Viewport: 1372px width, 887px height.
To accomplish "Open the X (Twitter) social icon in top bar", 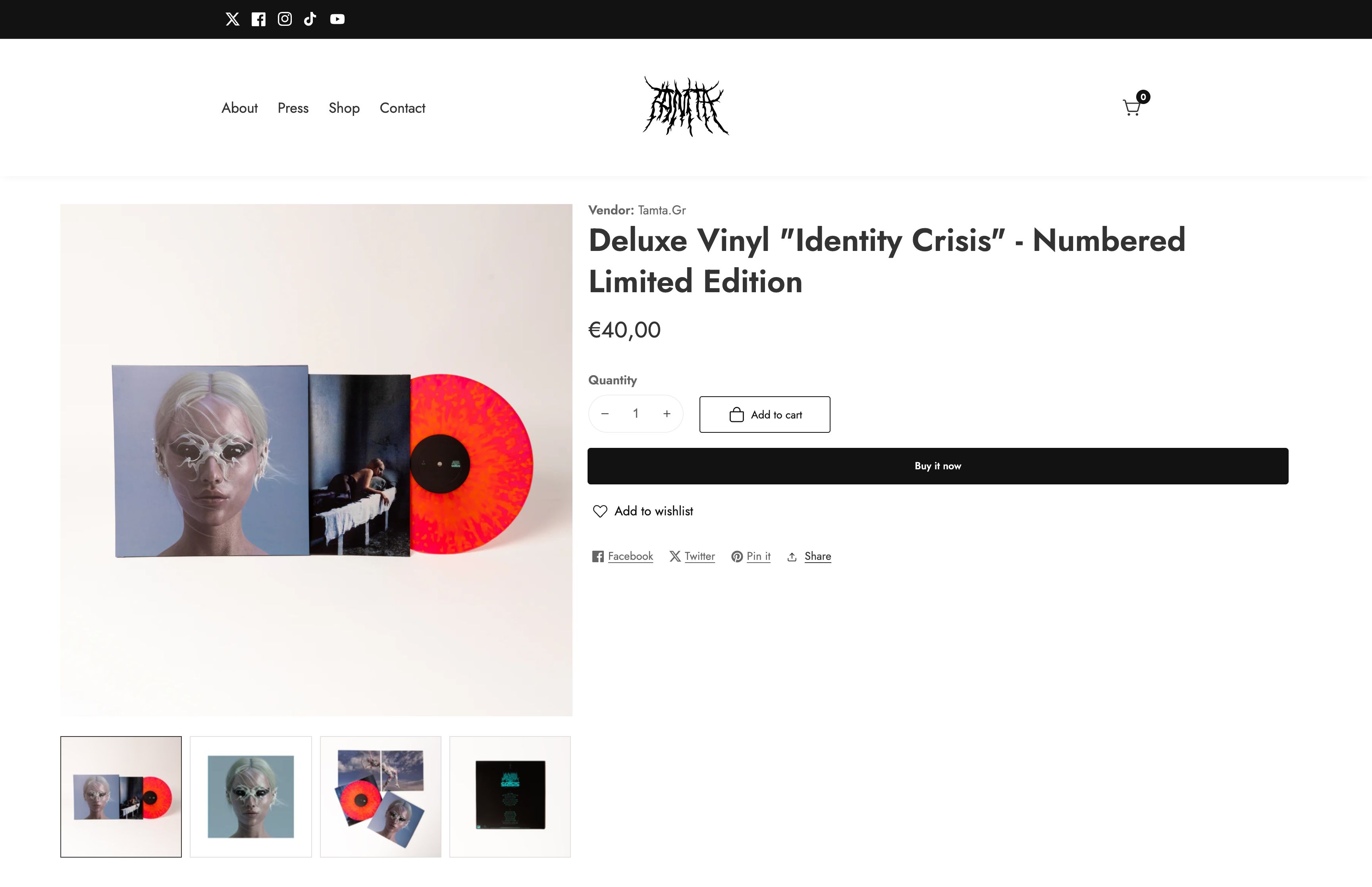I will (232, 19).
